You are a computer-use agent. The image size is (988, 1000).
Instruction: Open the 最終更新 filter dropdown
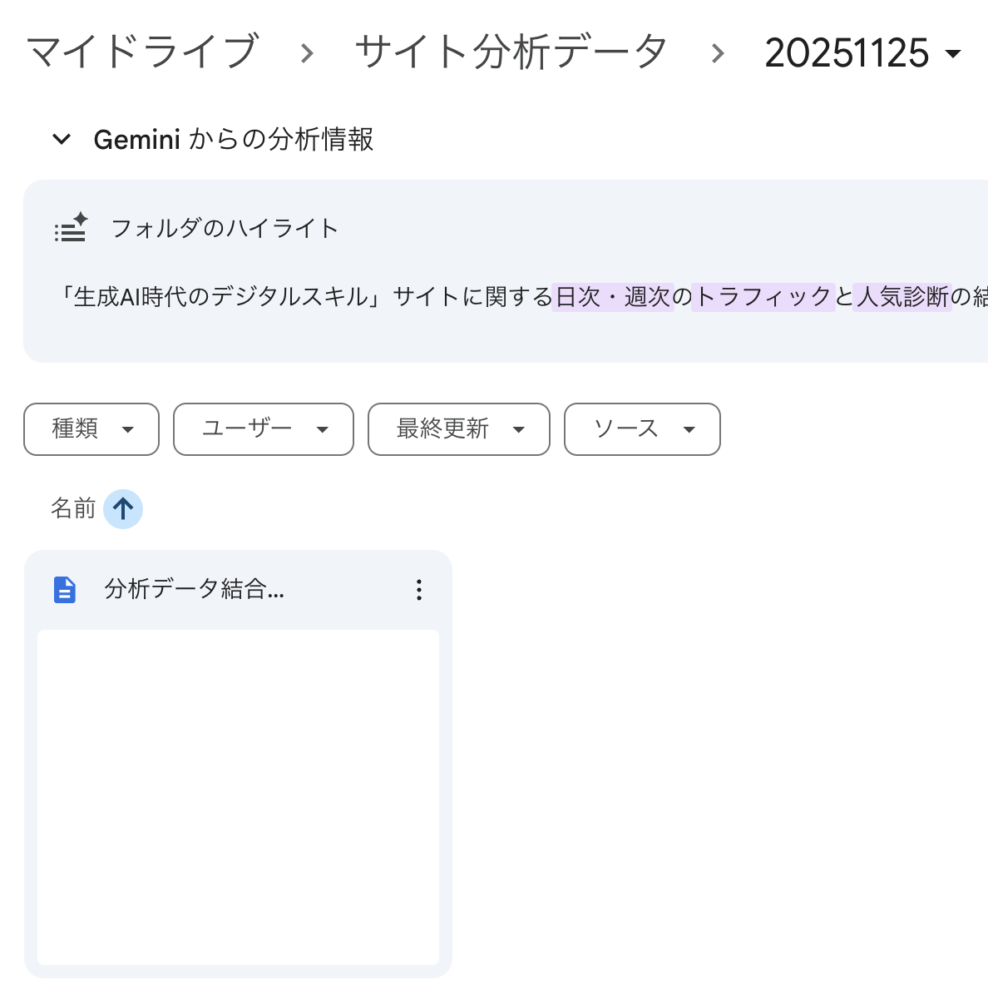click(x=459, y=429)
